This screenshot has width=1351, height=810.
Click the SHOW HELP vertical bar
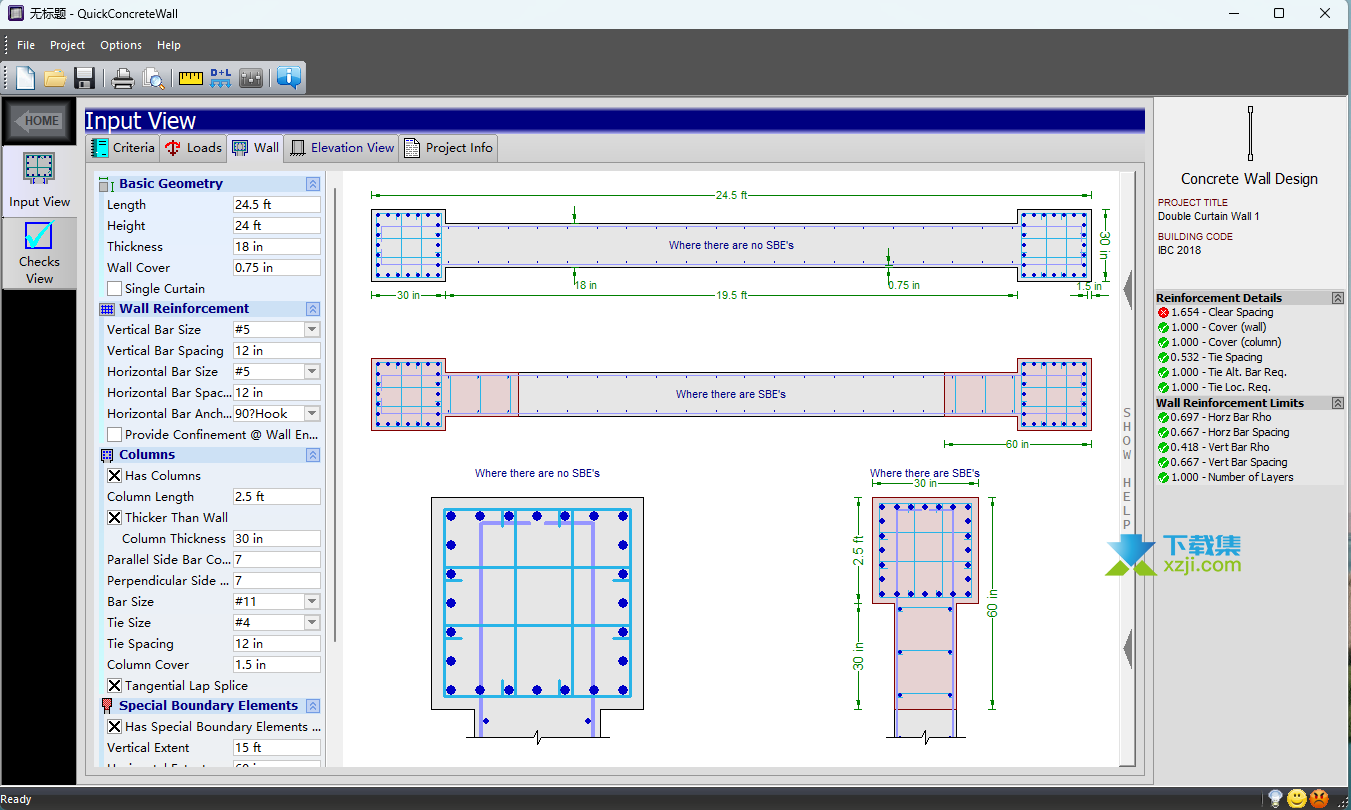(1127, 468)
